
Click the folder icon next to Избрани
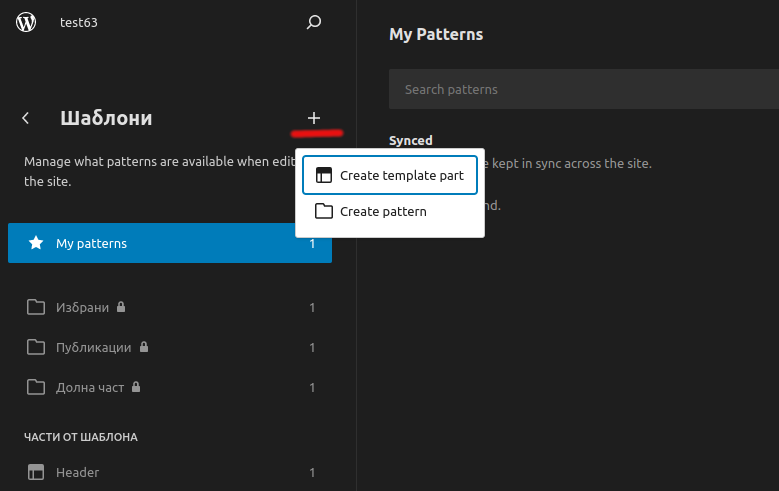[36, 307]
